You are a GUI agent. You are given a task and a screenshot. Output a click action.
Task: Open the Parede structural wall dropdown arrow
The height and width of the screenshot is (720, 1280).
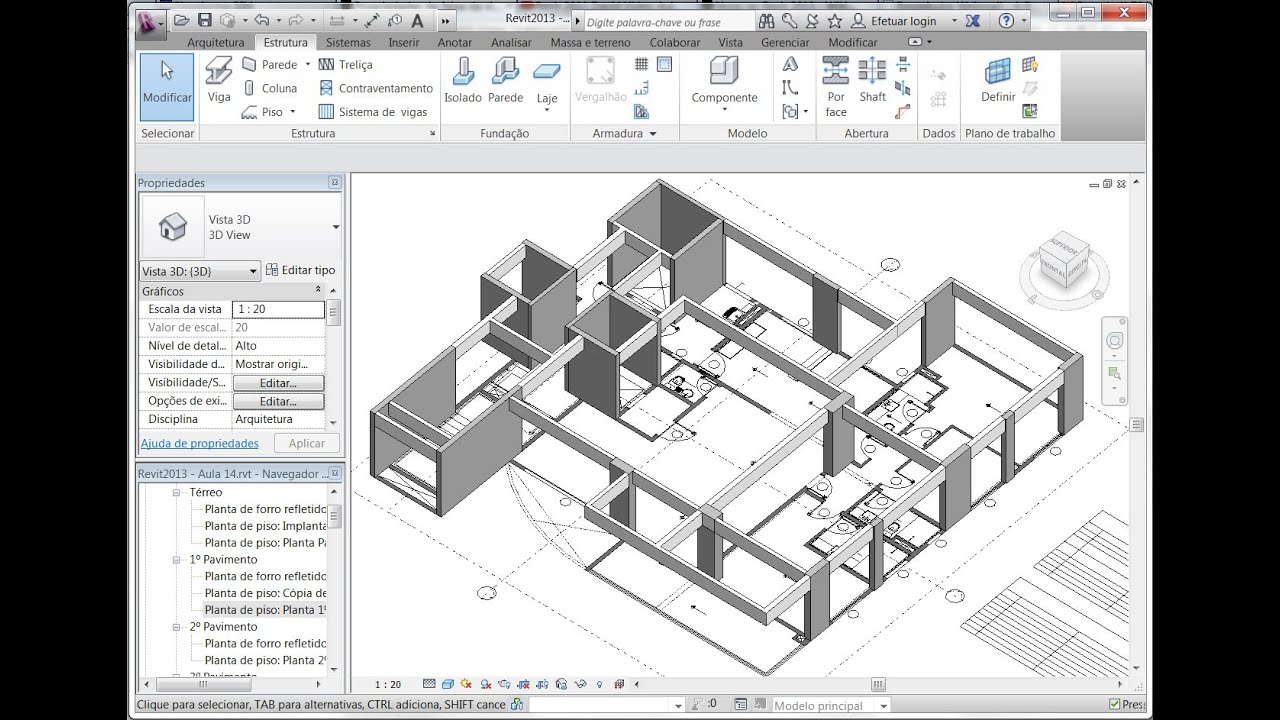[306, 64]
